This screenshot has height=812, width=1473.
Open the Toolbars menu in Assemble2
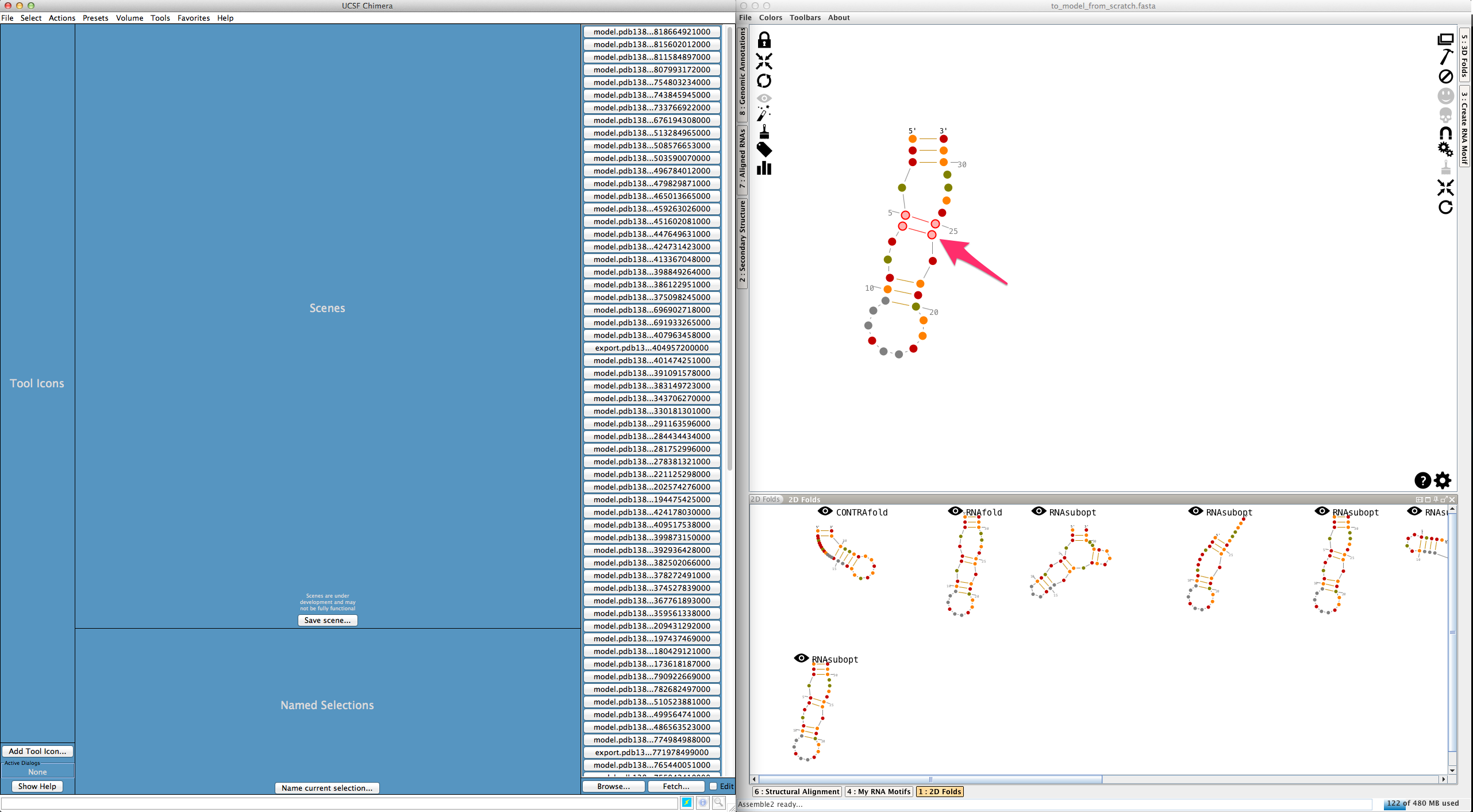[805, 17]
